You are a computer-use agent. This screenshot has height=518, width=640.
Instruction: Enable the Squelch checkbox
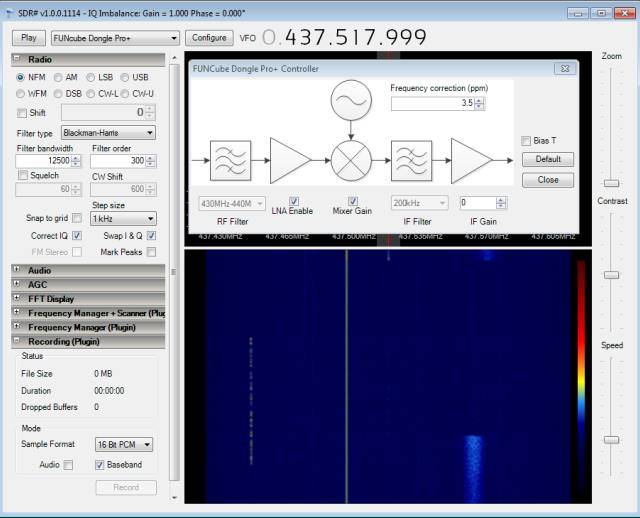[23, 176]
